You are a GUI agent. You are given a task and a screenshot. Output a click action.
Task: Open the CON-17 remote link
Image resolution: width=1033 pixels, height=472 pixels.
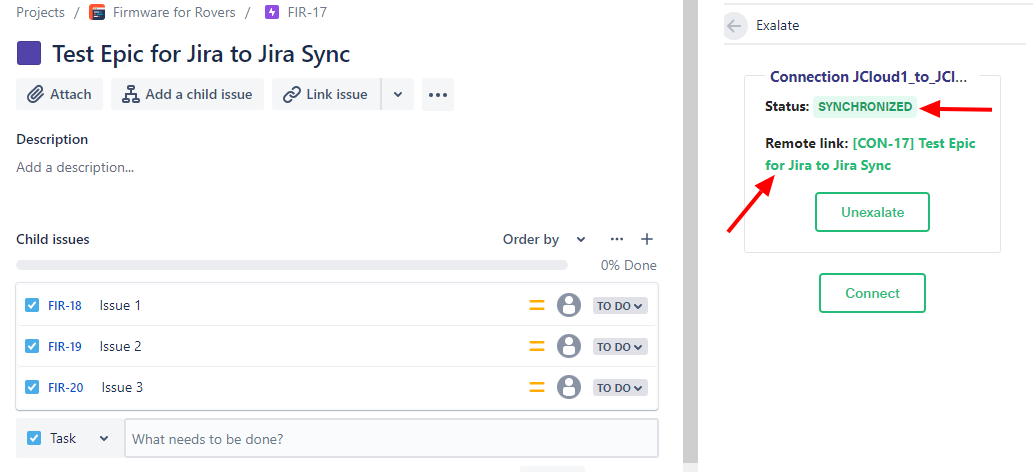(870, 154)
